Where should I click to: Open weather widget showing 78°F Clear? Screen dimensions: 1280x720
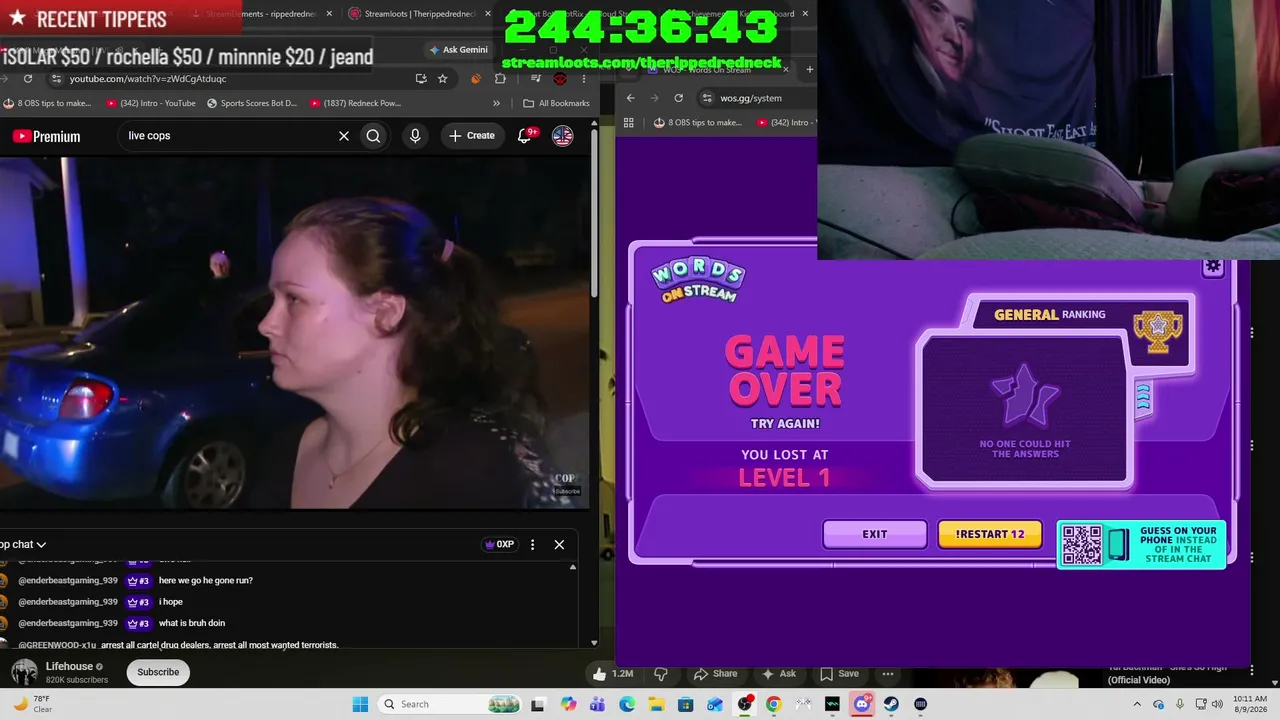pyautogui.click(x=31, y=704)
